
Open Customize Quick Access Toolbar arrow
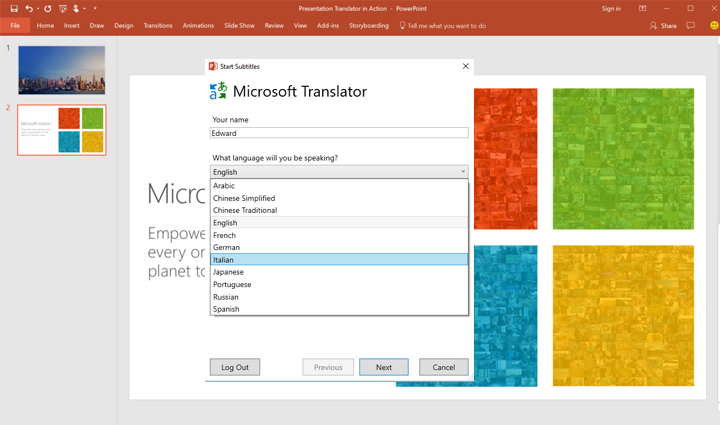[x=95, y=9]
